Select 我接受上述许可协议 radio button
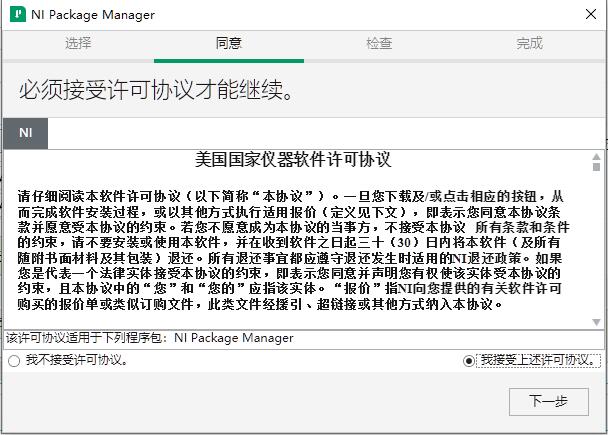 [x=468, y=361]
